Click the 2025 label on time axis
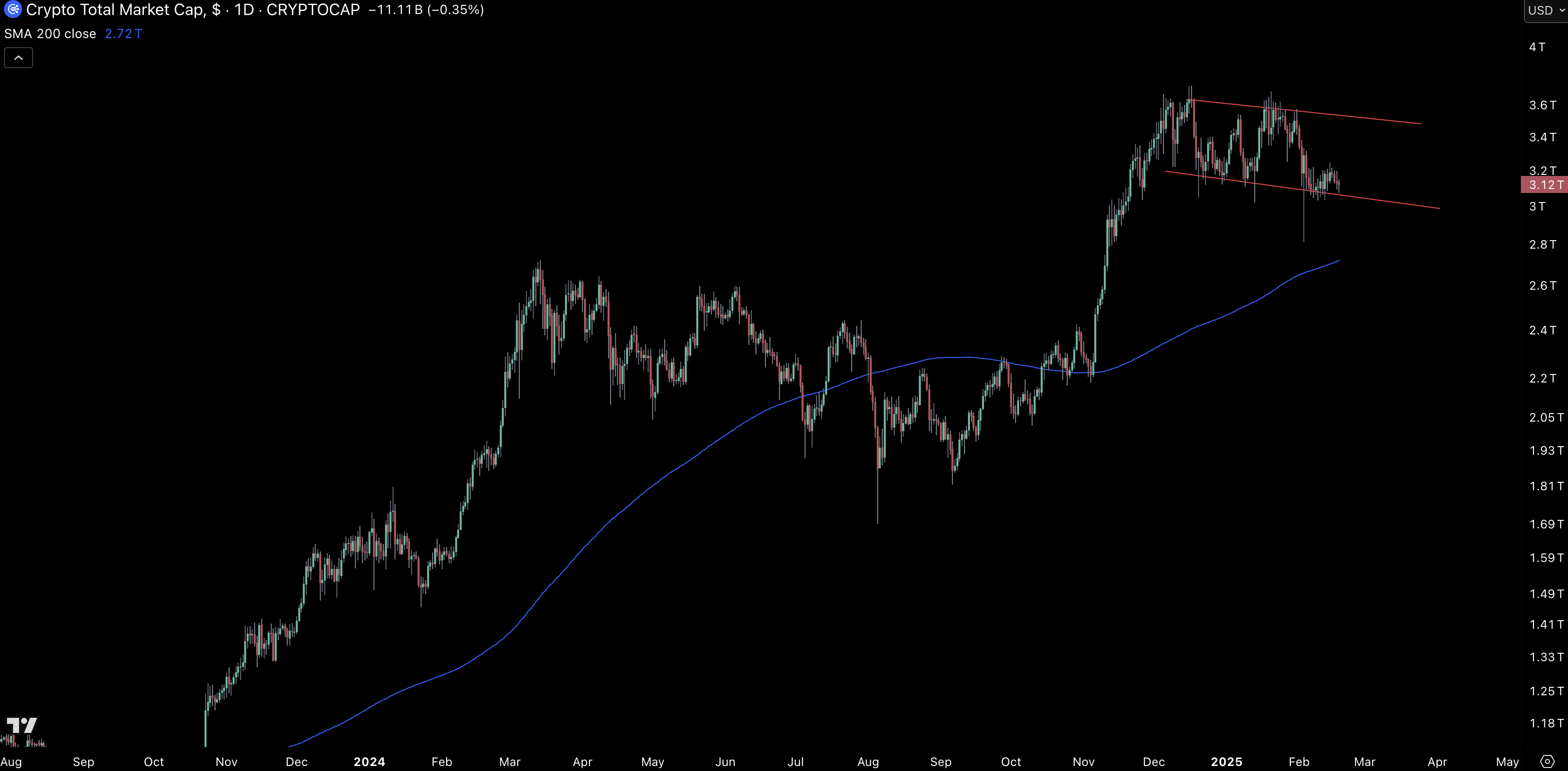Image resolution: width=1568 pixels, height=771 pixels. (1226, 762)
